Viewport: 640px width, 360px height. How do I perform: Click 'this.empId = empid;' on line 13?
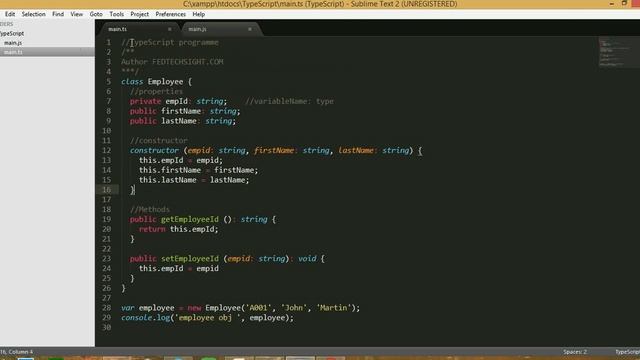tap(181, 160)
